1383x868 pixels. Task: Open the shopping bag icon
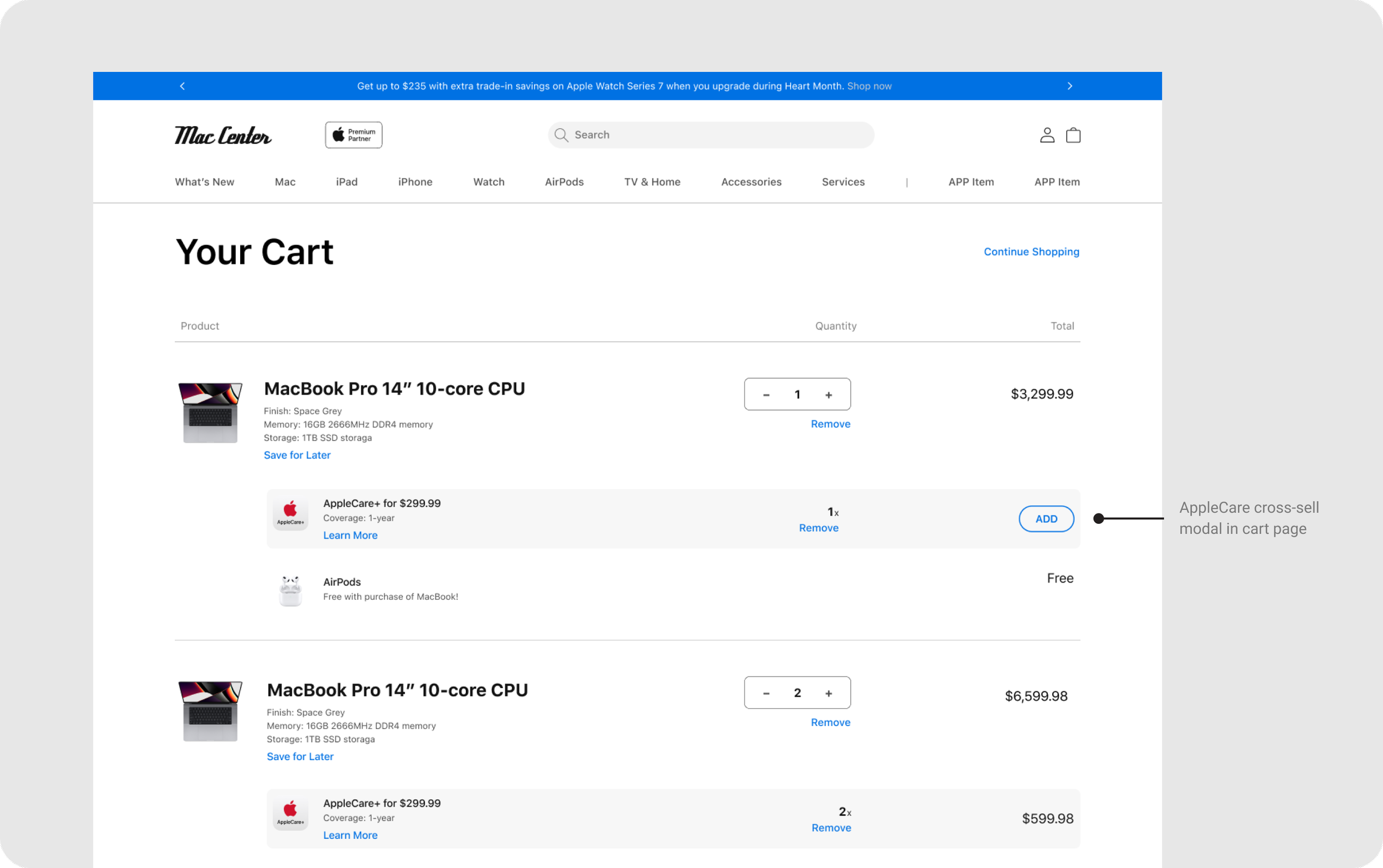pos(1073,135)
